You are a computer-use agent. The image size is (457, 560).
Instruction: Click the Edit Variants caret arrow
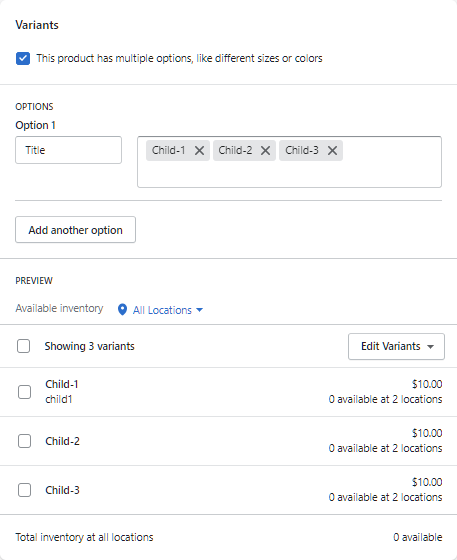[x=431, y=346]
